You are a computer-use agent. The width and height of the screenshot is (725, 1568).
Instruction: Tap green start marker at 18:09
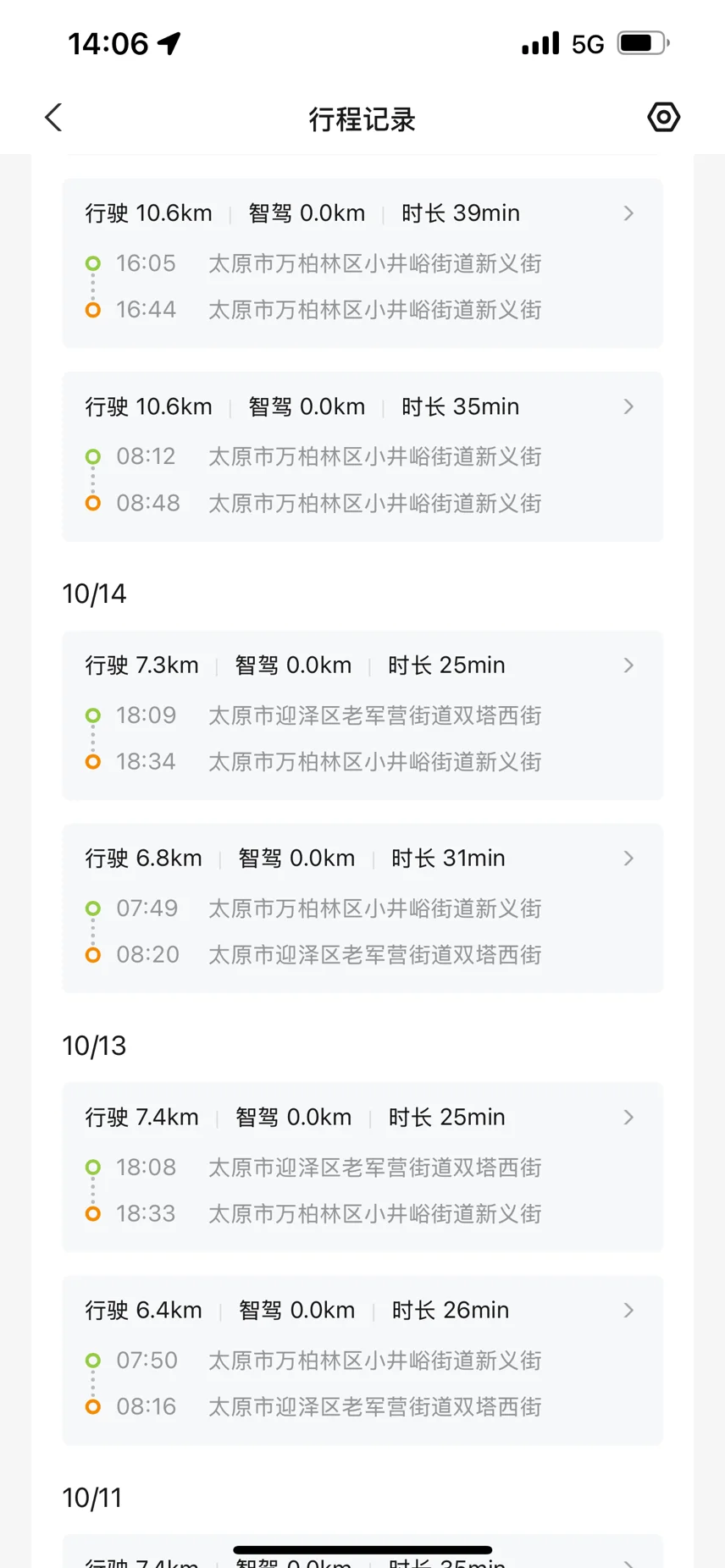point(93,715)
